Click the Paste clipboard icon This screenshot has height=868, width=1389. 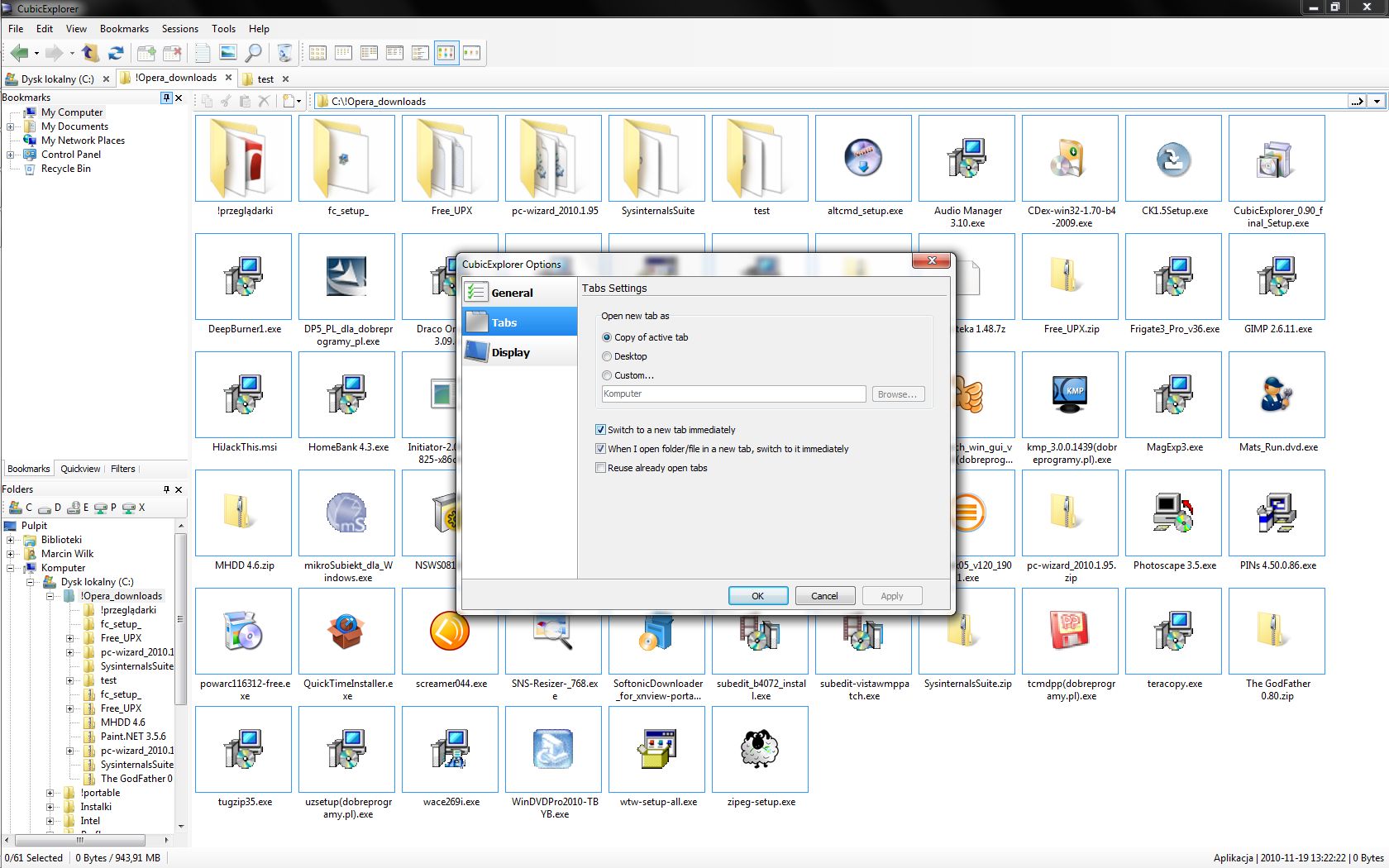tap(245, 101)
